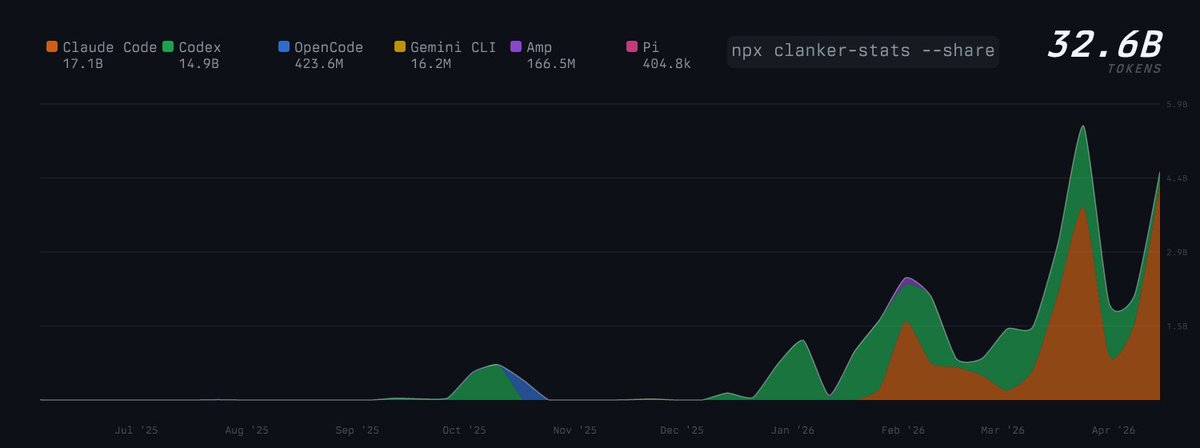Image resolution: width=1200 pixels, height=448 pixels.
Task: Click the purple Amp sliver atop February peak
Action: click(908, 281)
